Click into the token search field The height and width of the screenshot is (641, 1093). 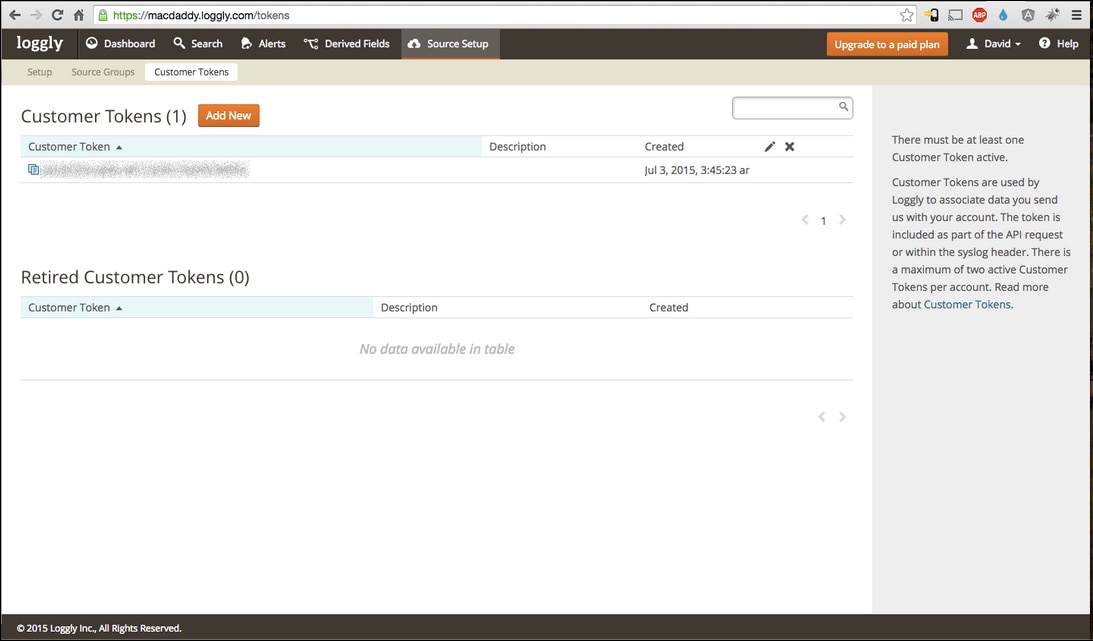[785, 107]
